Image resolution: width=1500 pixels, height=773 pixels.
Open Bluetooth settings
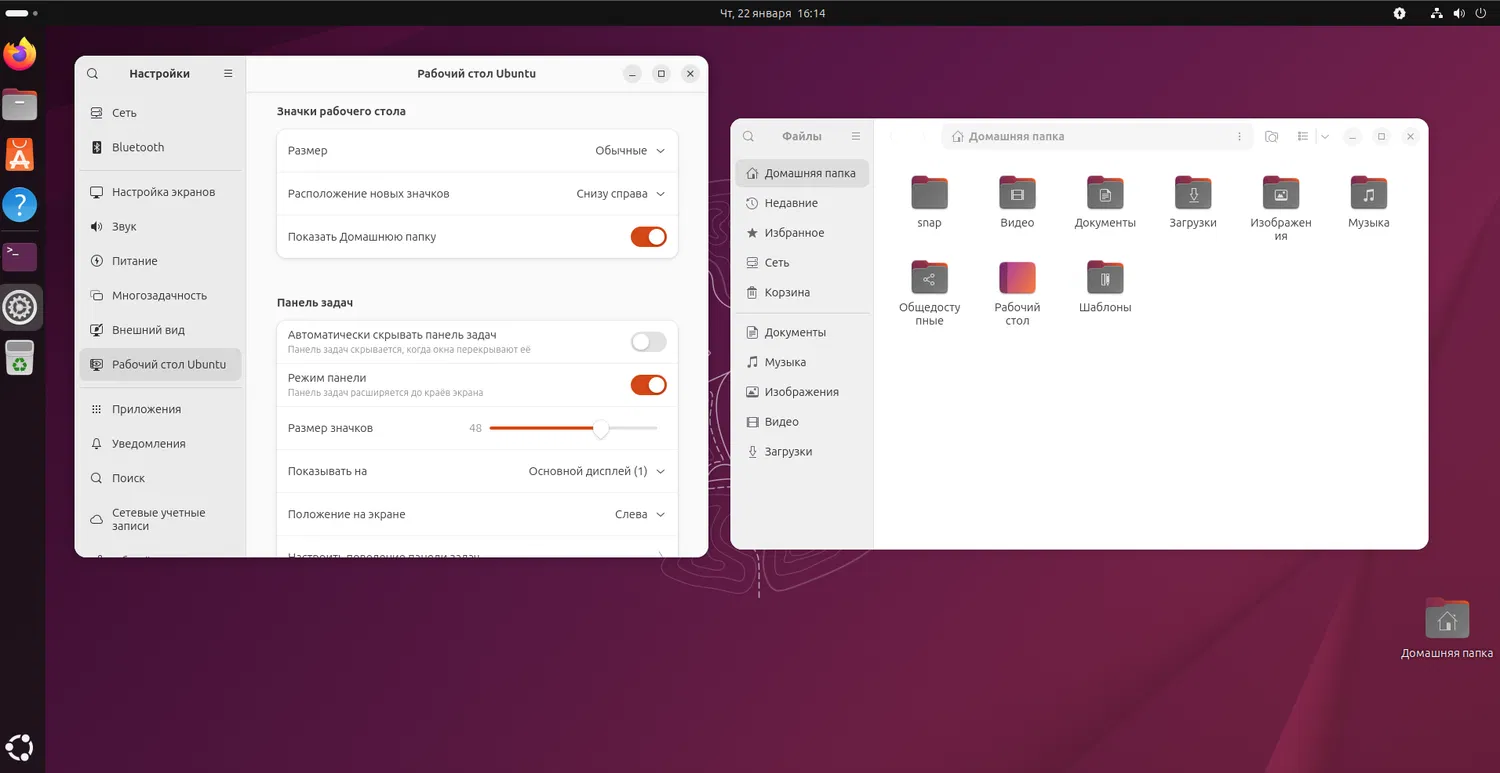point(160,147)
